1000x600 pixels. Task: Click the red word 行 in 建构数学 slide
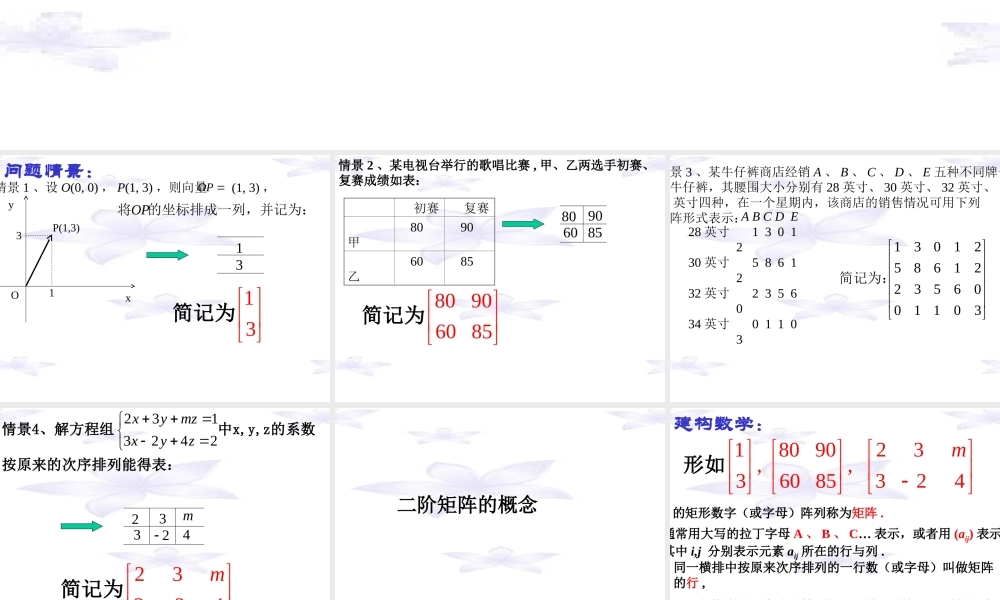692,582
